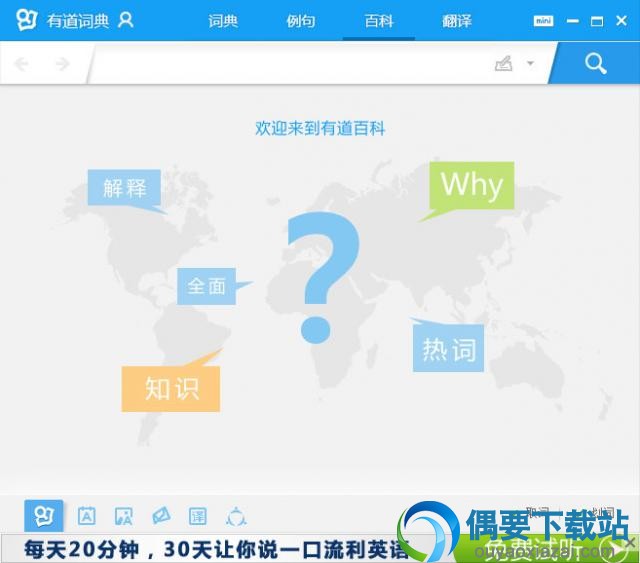Screen dimensions: 640x563
Task: Select the Youdao home icon in bottom bar
Action: pos(44,516)
